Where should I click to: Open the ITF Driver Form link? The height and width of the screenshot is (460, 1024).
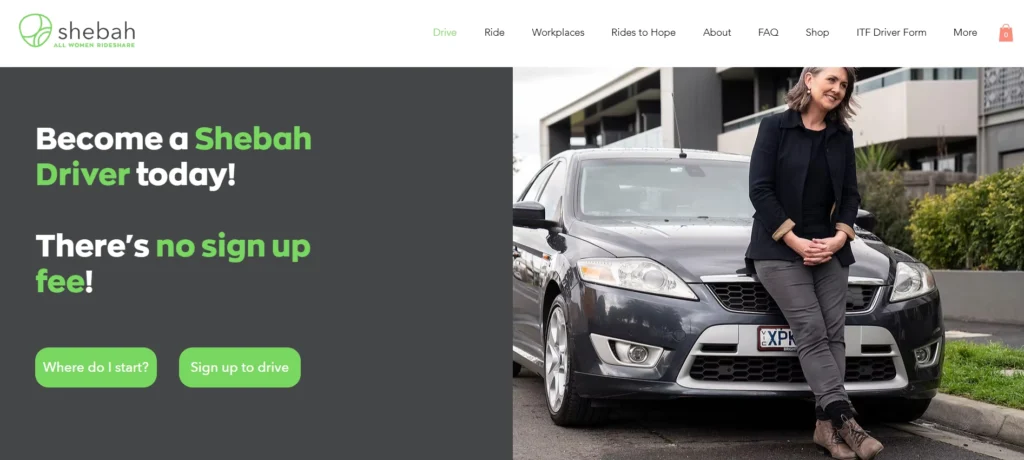(891, 33)
